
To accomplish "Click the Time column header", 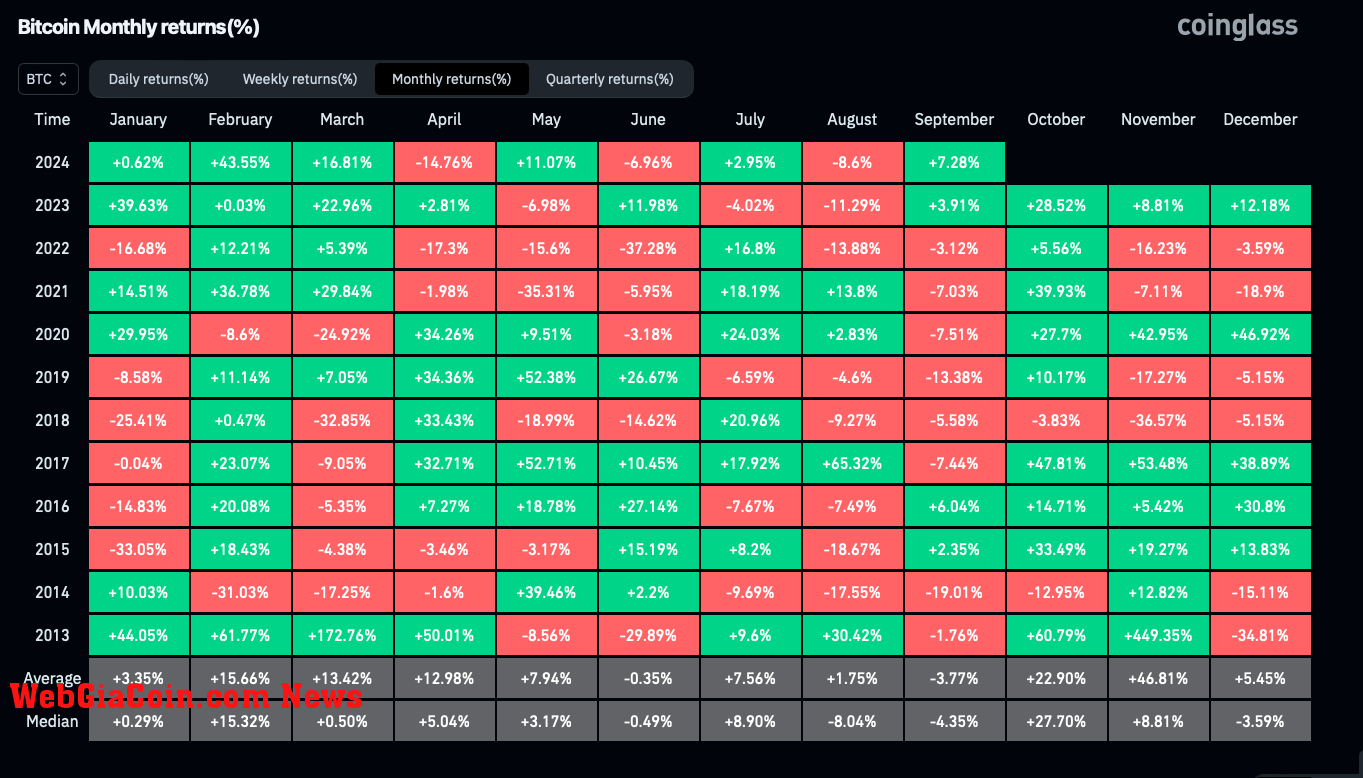I will coord(52,119).
